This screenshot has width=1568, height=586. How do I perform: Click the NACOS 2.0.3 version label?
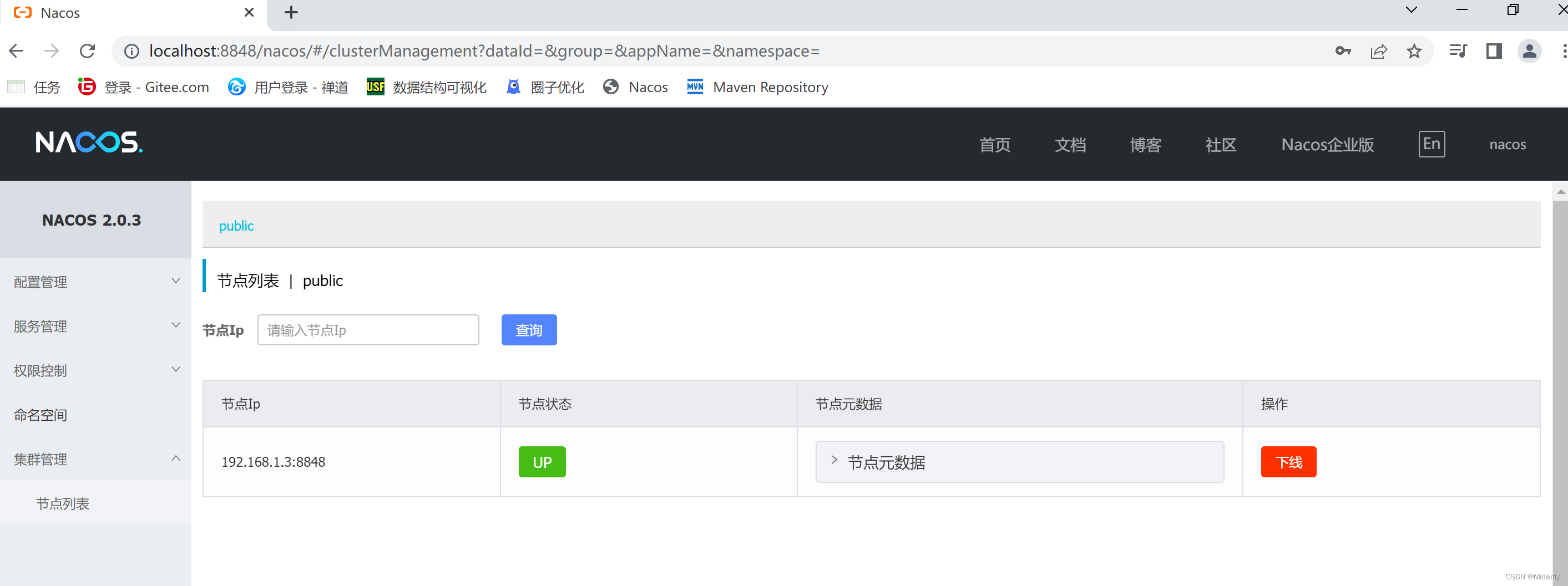92,220
